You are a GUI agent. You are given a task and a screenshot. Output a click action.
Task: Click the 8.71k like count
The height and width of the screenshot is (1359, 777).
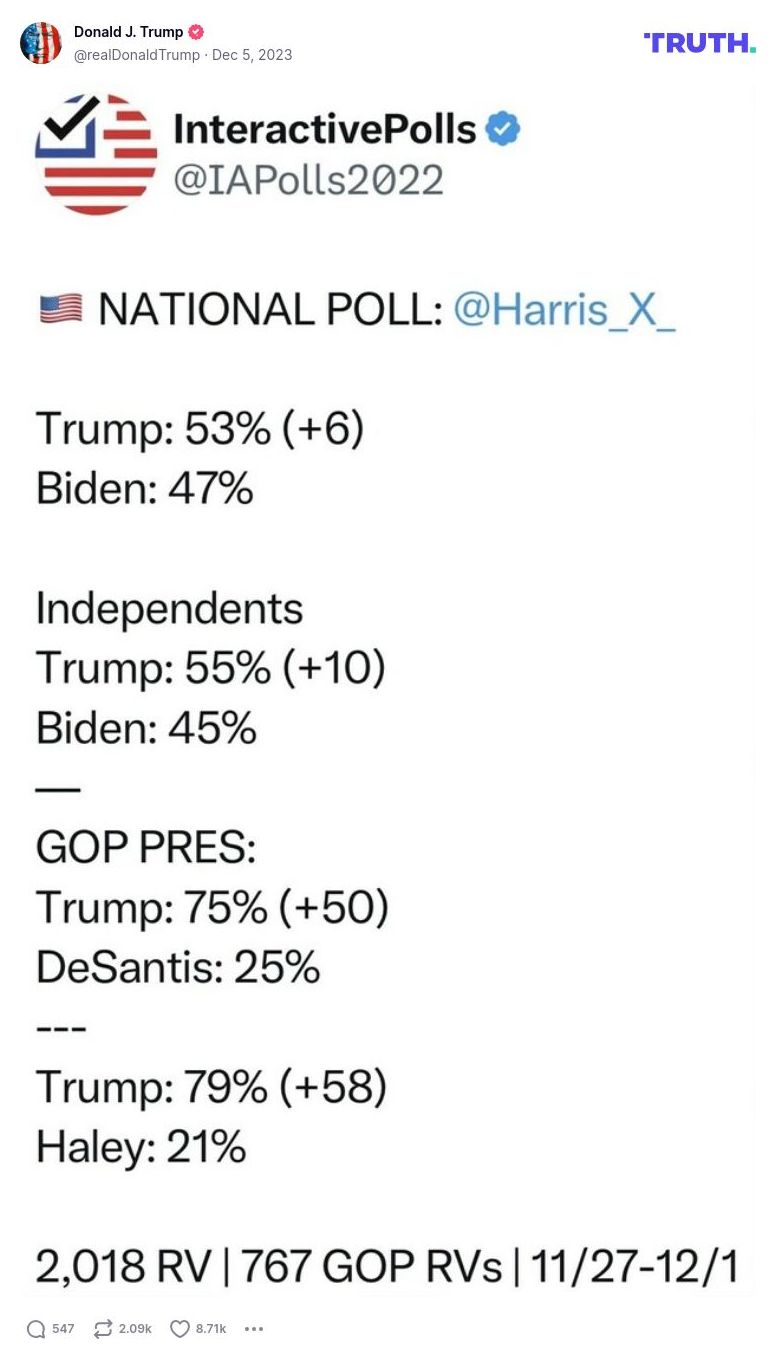(x=210, y=1329)
